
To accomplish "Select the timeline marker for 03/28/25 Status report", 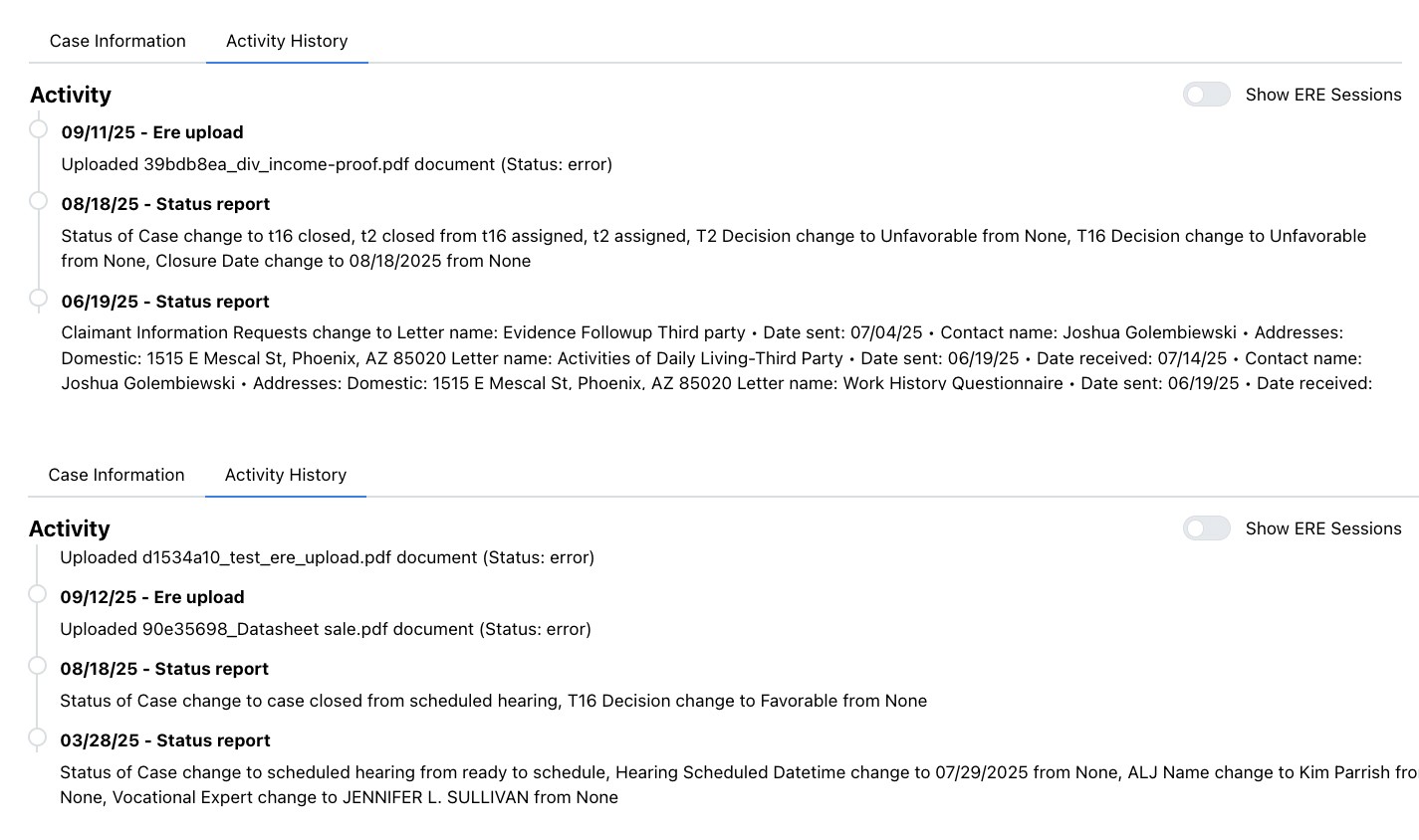I will (x=38, y=735).
